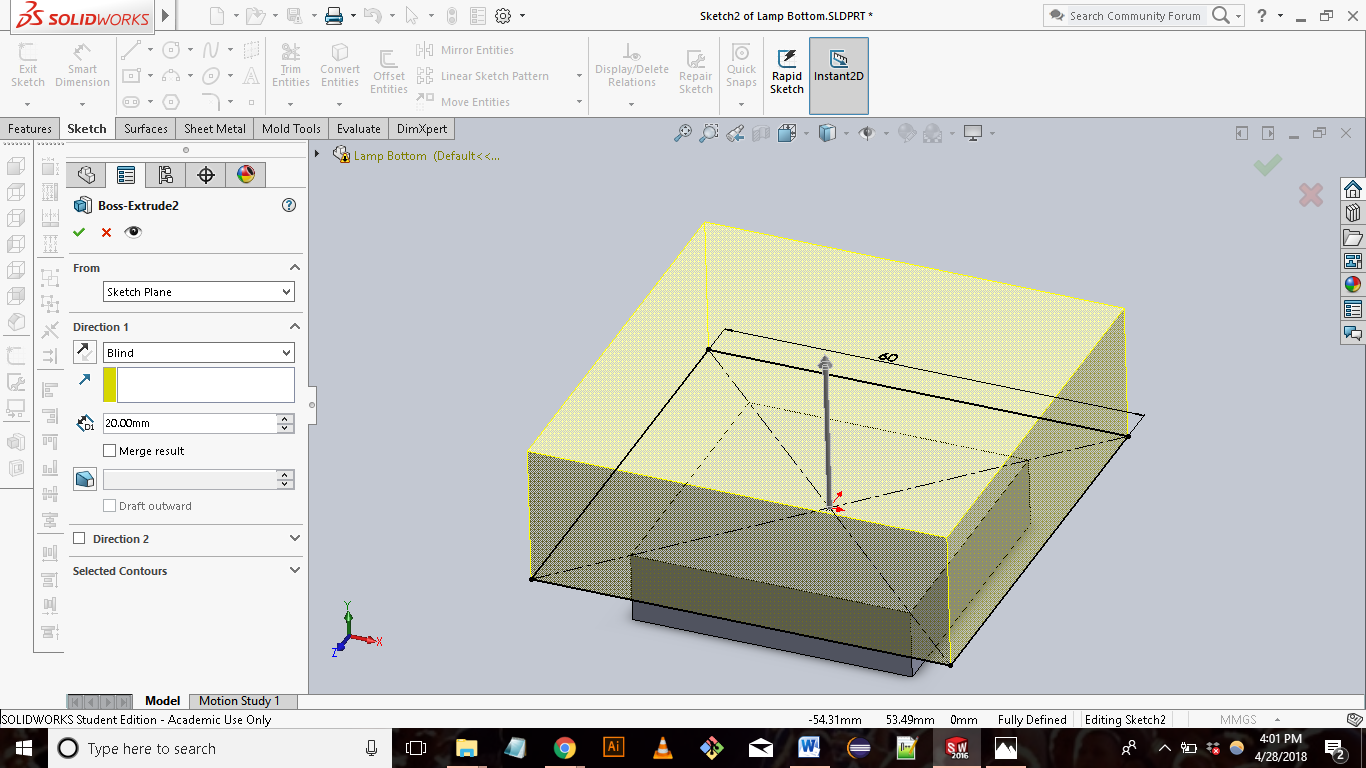Click the extrude depth 20.00mm field
Screen dimensions: 1366x768
[x=190, y=423]
